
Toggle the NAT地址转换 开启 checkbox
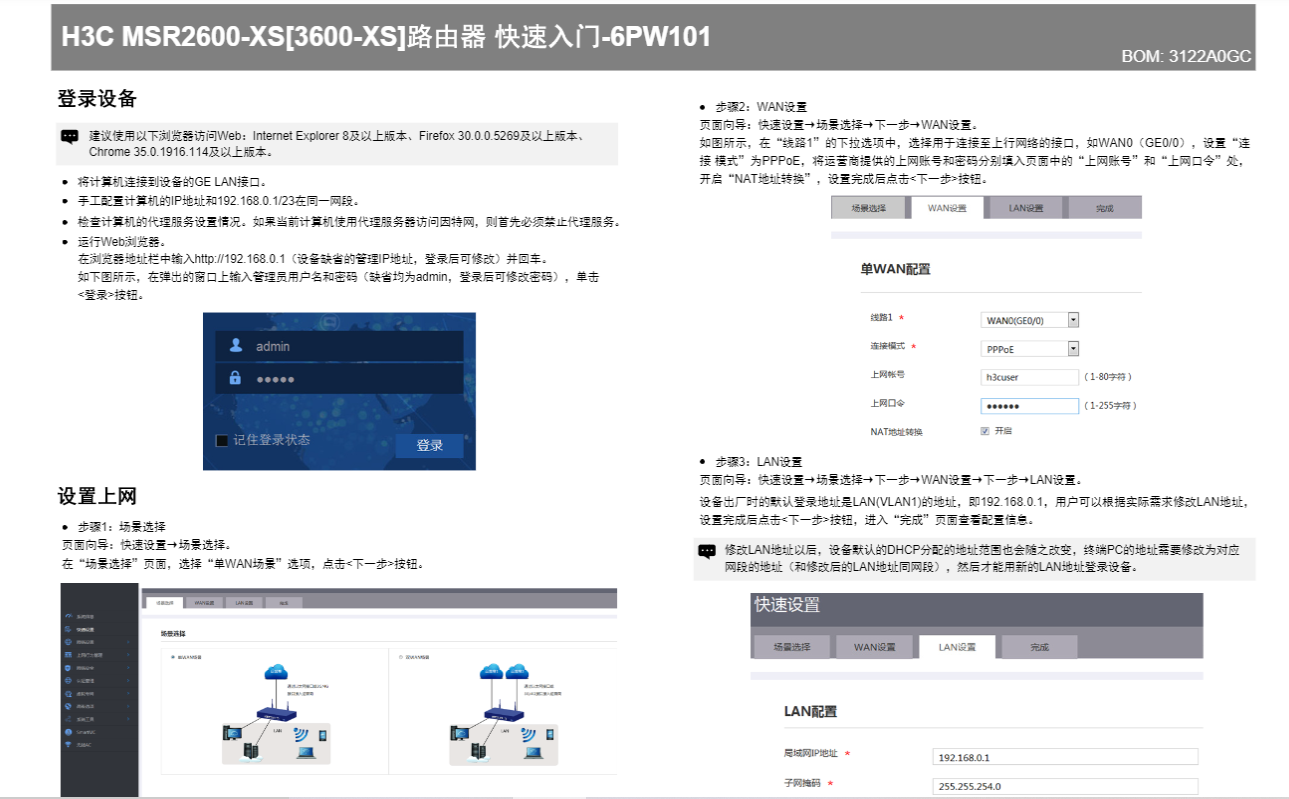985,431
